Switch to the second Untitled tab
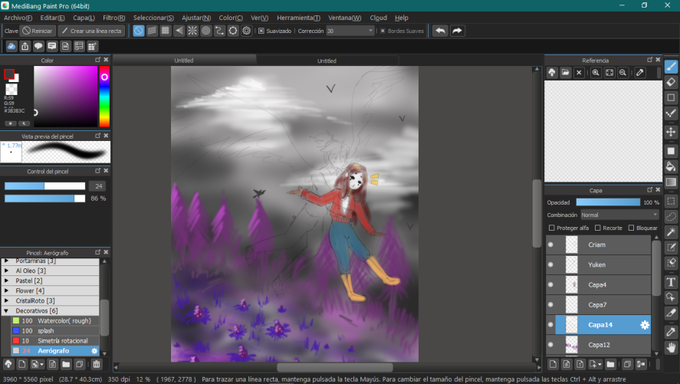Viewport: 680px width, 384px height. [327, 61]
